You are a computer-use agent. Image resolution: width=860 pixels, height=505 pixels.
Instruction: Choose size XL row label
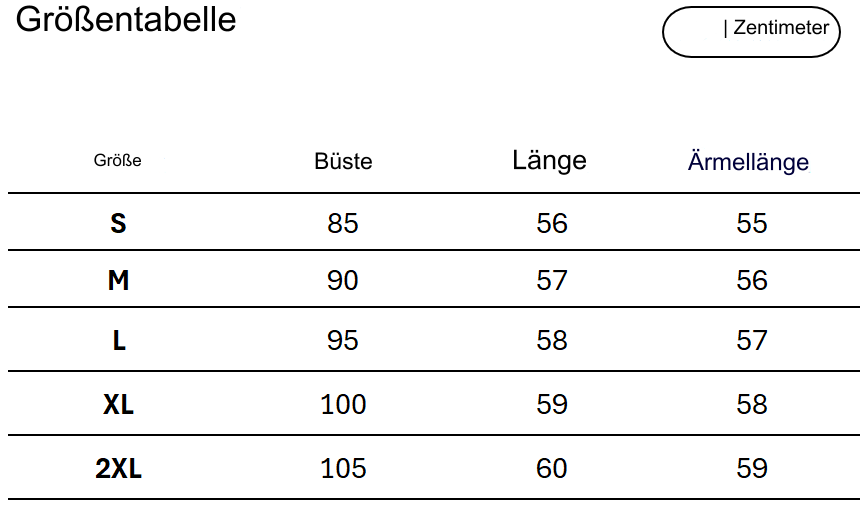pos(118,405)
